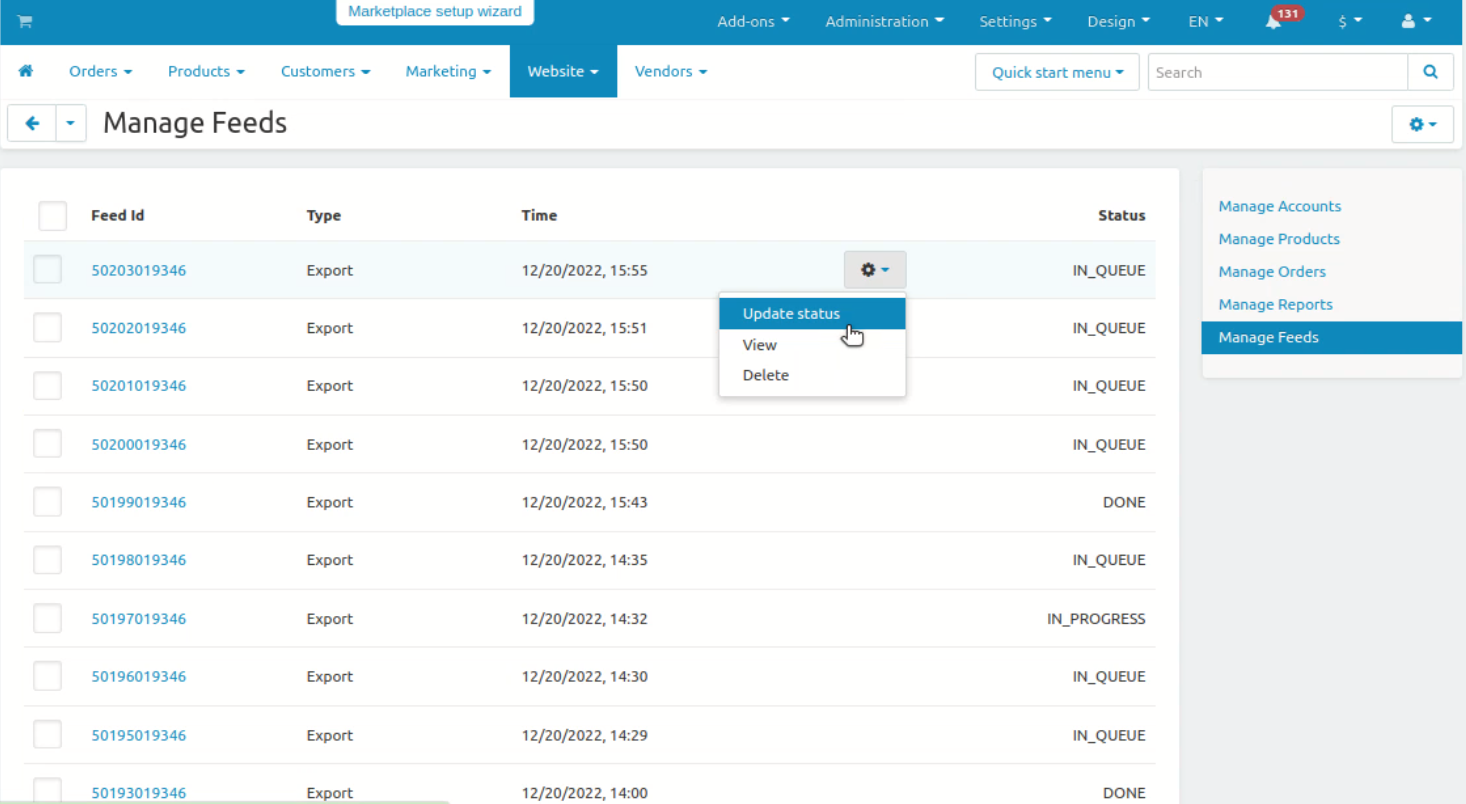Open the Manage Orders sidebar link
This screenshot has width=1466, height=804.
point(1272,272)
